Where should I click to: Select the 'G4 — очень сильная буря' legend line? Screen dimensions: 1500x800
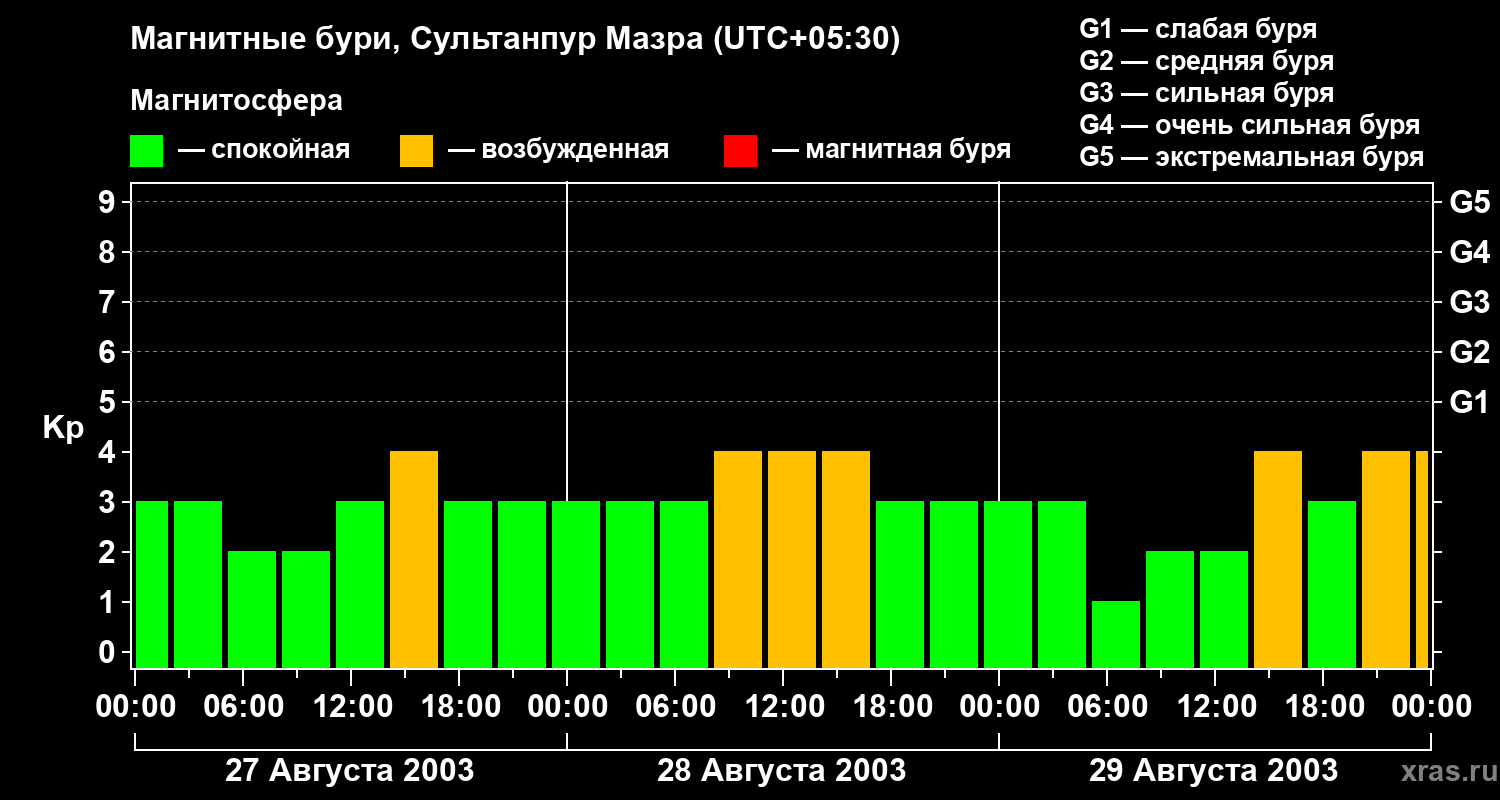point(1250,125)
